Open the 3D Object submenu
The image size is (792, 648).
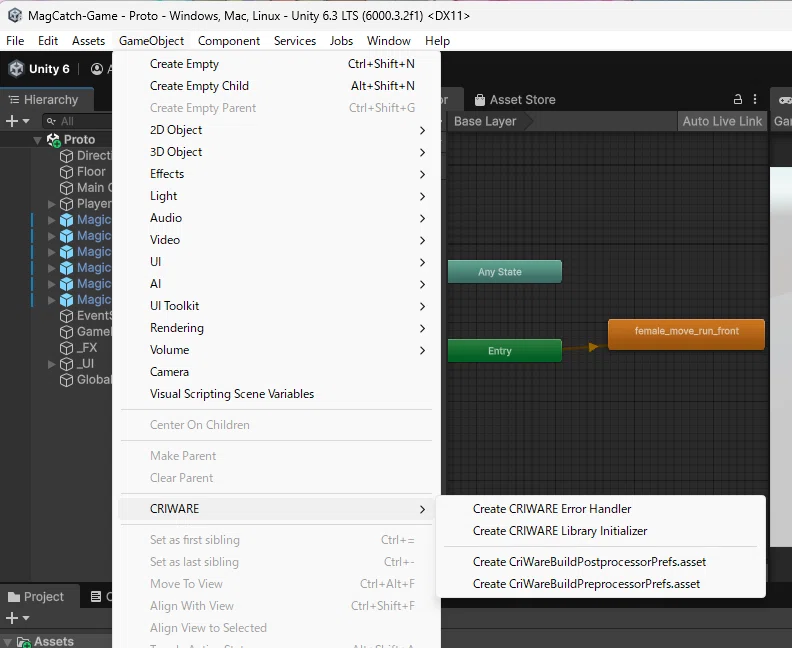coord(276,152)
